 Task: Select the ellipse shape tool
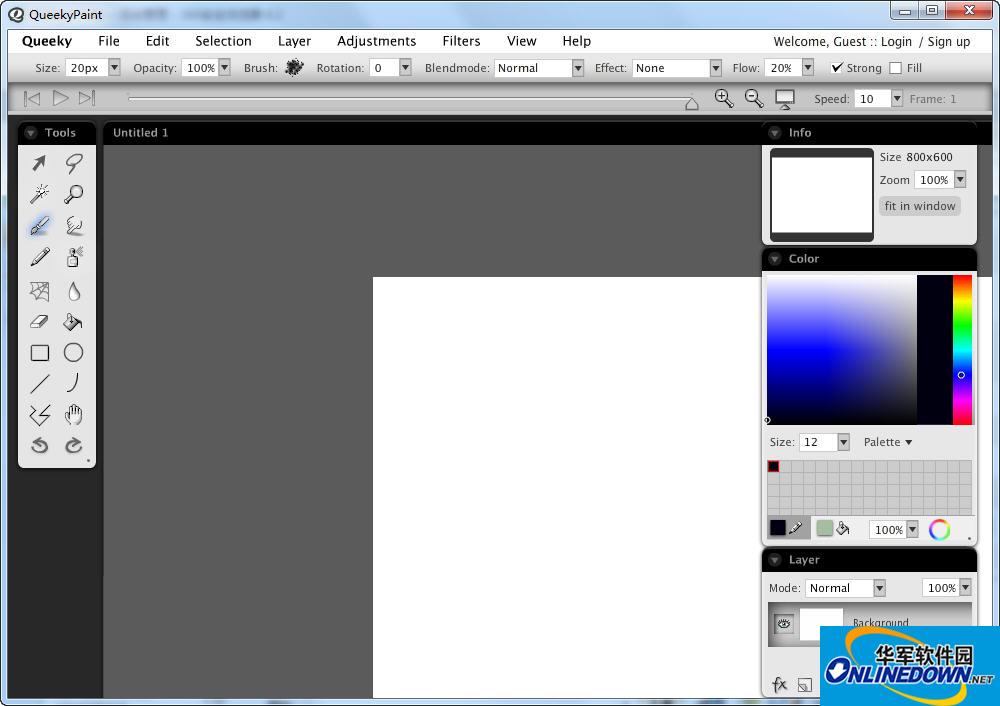click(x=73, y=353)
